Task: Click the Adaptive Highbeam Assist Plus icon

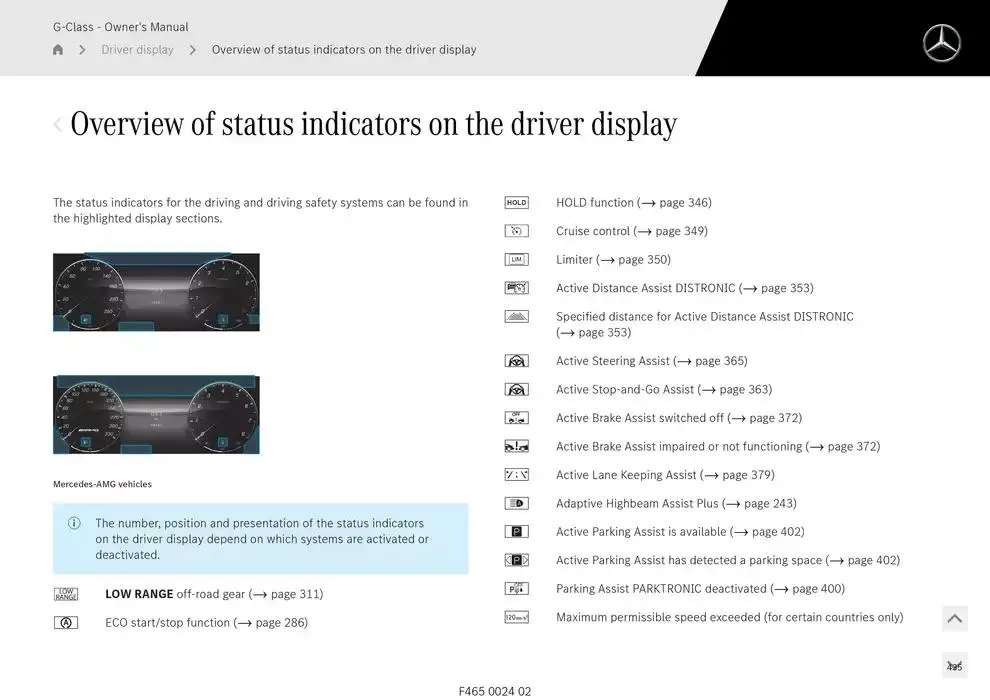Action: coord(516,504)
